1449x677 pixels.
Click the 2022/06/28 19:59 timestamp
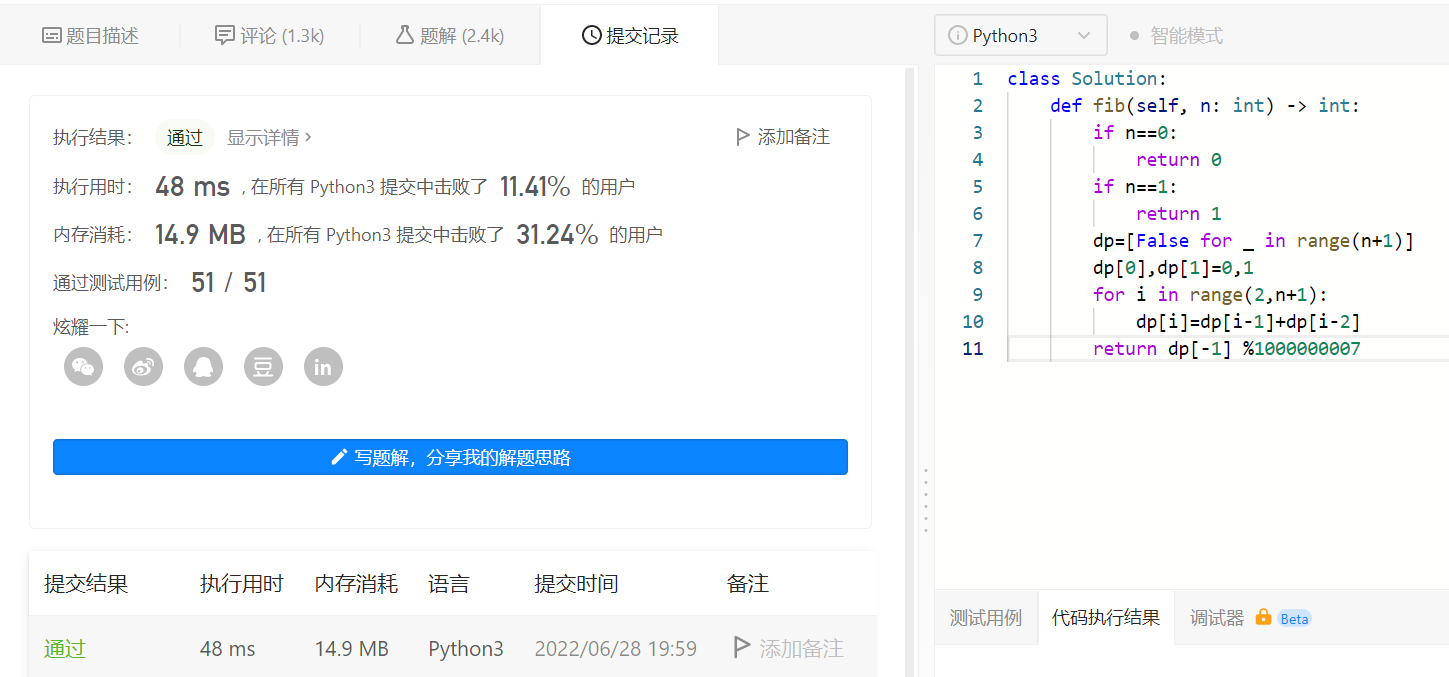click(x=616, y=648)
